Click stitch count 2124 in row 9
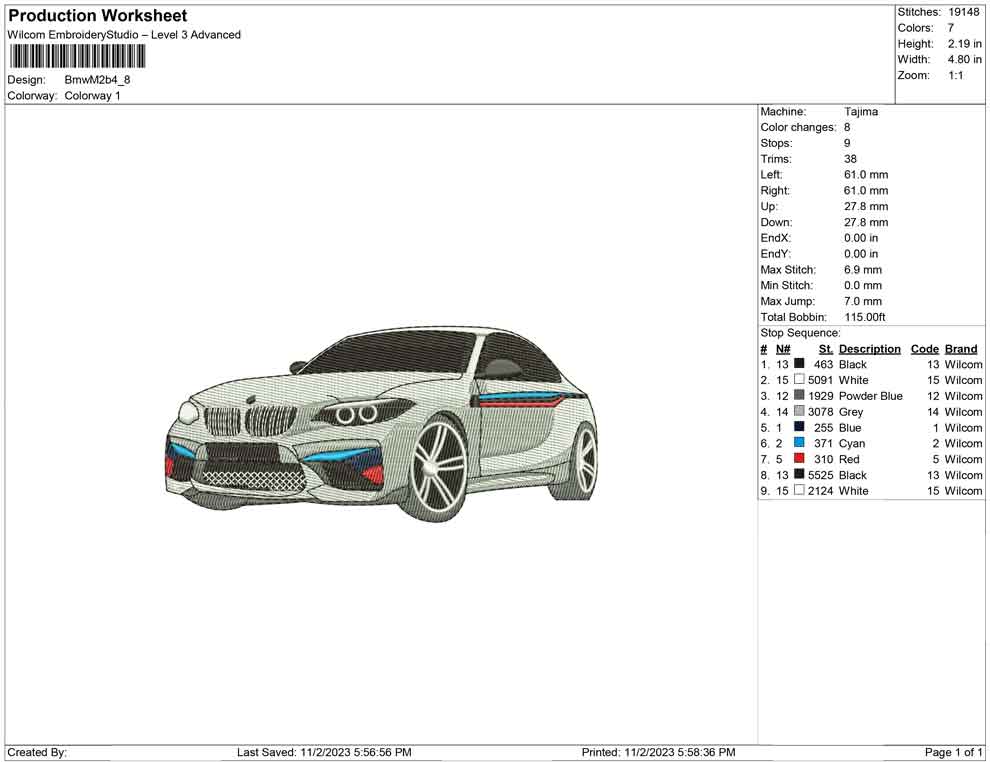 tap(820, 491)
